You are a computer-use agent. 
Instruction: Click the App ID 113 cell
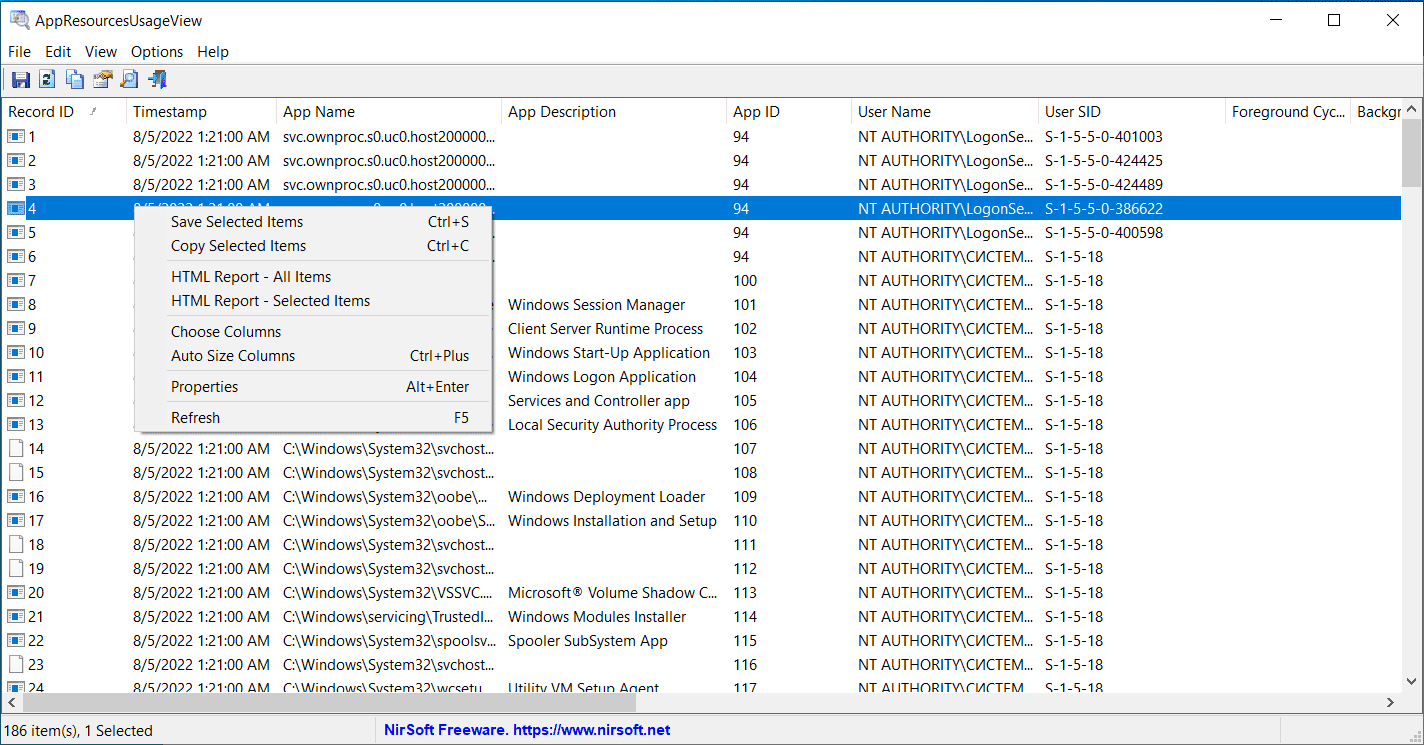tap(745, 593)
